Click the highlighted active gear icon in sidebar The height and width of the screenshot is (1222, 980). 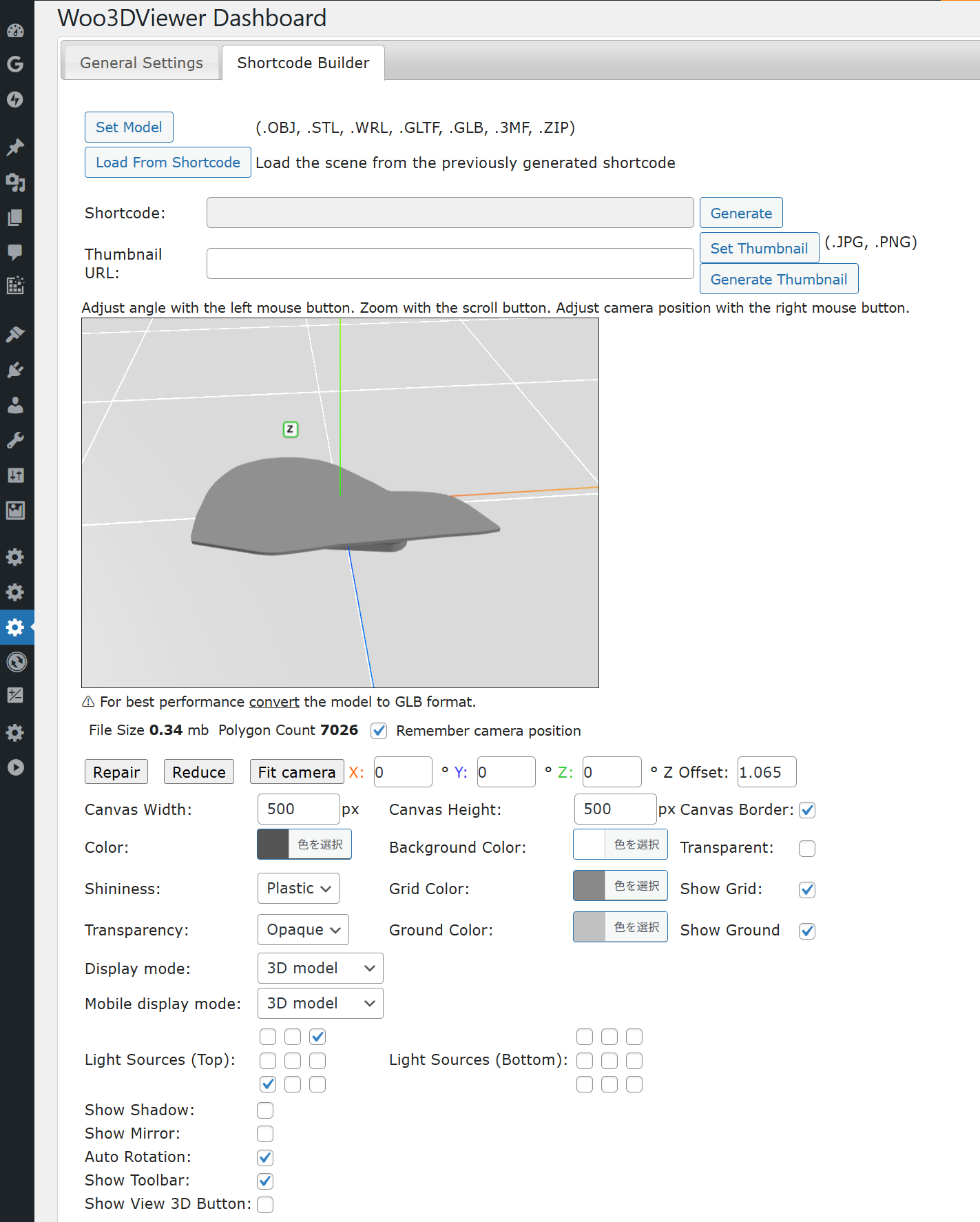click(15, 627)
